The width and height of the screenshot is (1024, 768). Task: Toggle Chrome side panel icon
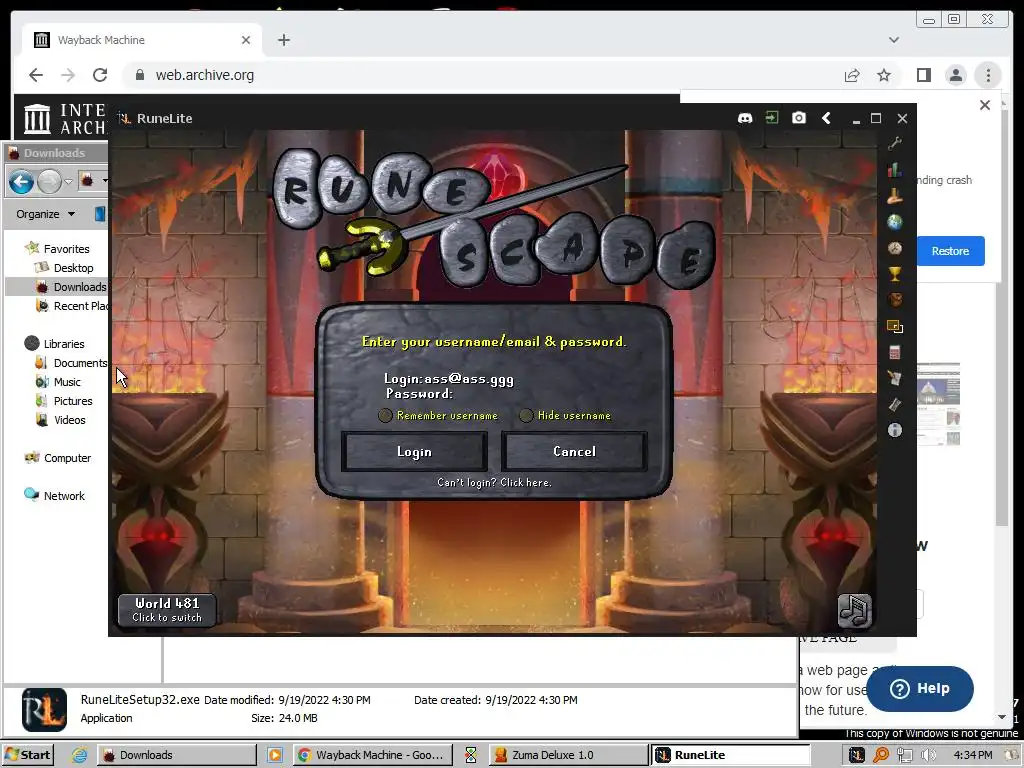[923, 75]
